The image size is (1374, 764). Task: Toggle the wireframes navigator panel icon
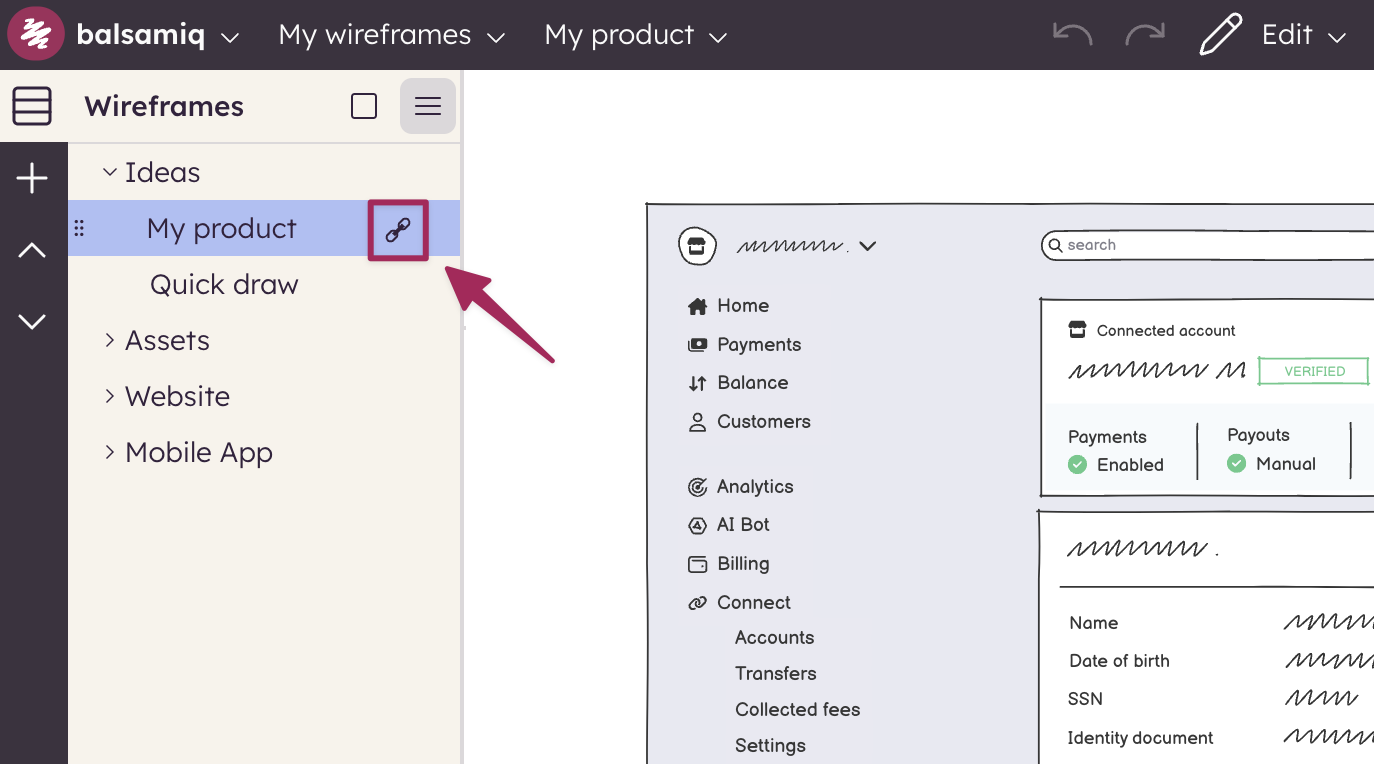32,106
